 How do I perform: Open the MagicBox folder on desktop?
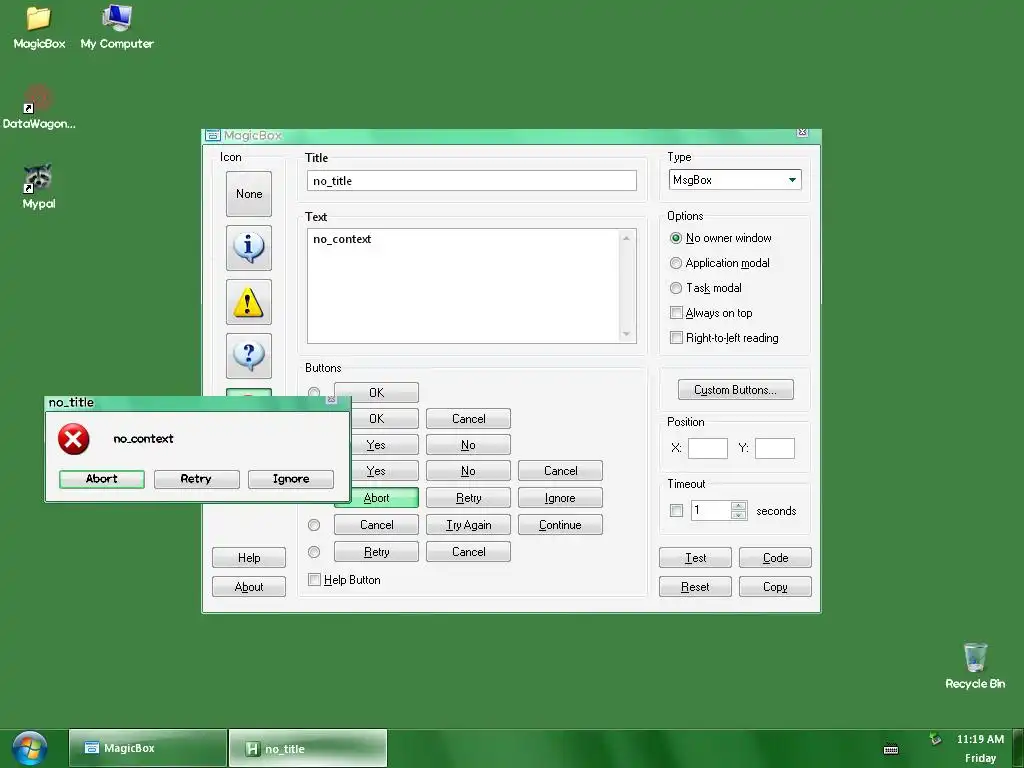39,27
